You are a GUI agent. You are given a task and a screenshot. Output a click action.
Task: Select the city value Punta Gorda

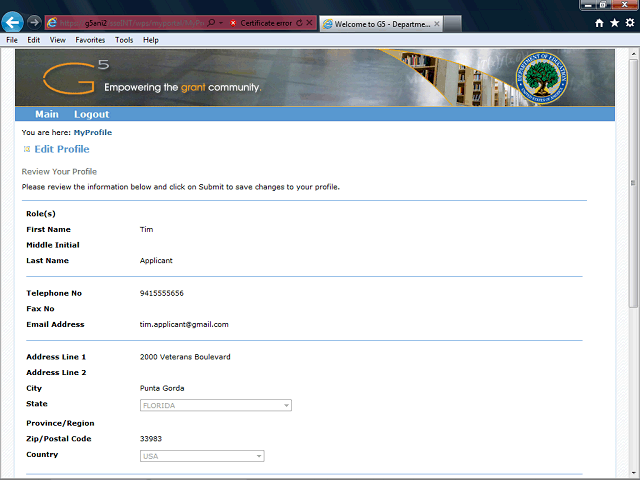[162, 388]
